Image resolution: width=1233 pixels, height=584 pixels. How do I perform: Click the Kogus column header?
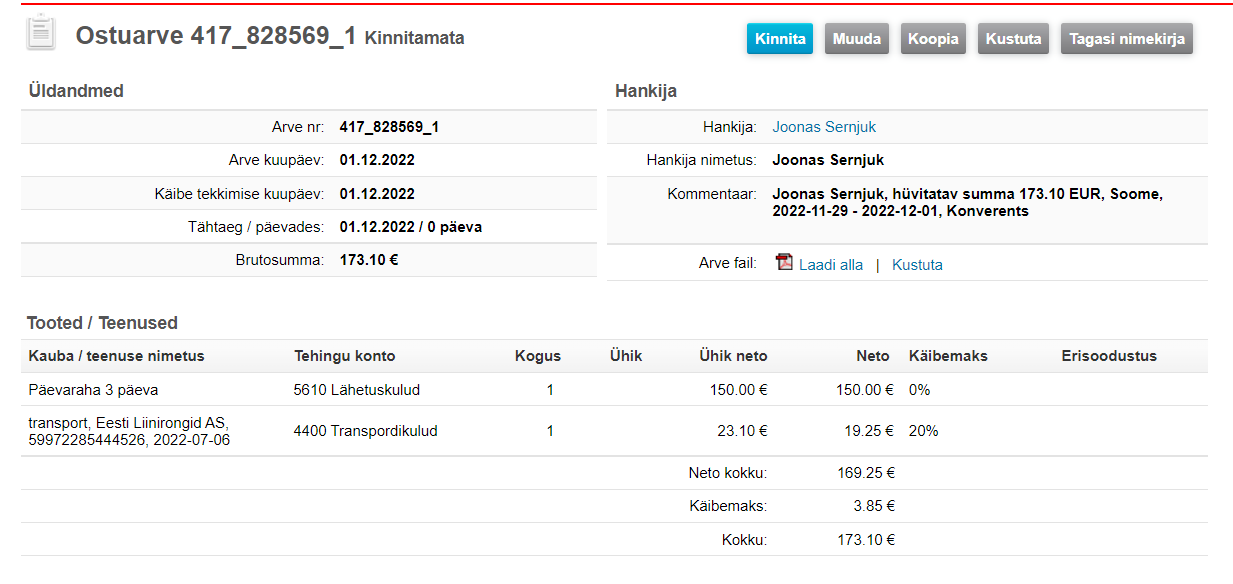tap(538, 356)
